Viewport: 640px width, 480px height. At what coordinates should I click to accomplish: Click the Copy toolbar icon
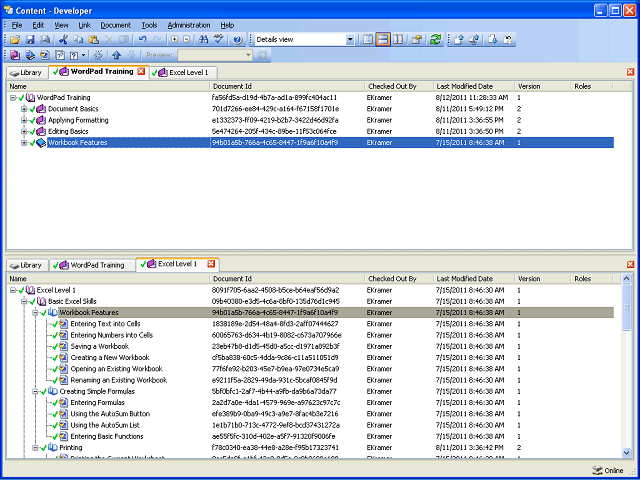coord(78,40)
